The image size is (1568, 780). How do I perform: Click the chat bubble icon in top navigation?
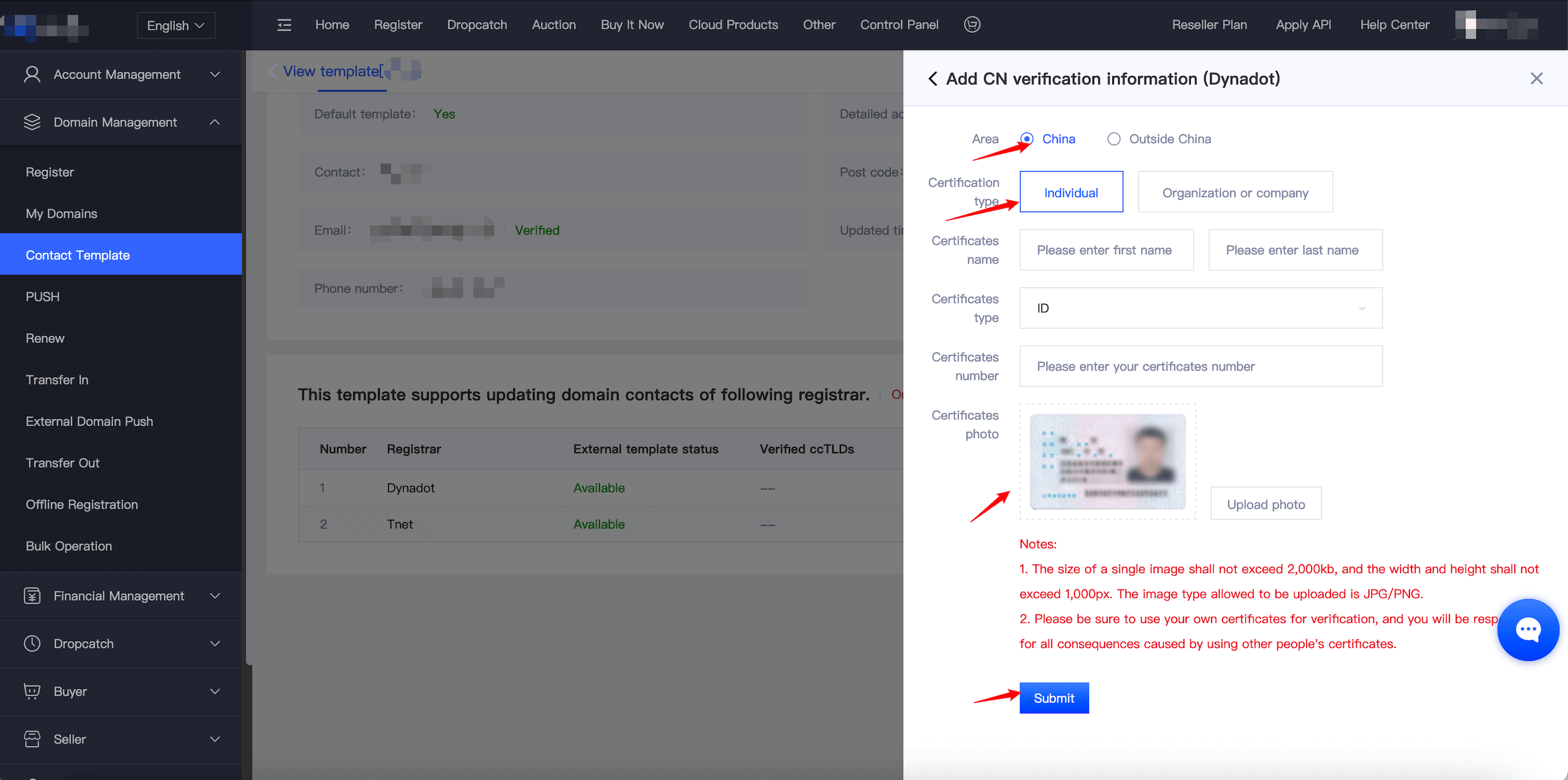972,24
